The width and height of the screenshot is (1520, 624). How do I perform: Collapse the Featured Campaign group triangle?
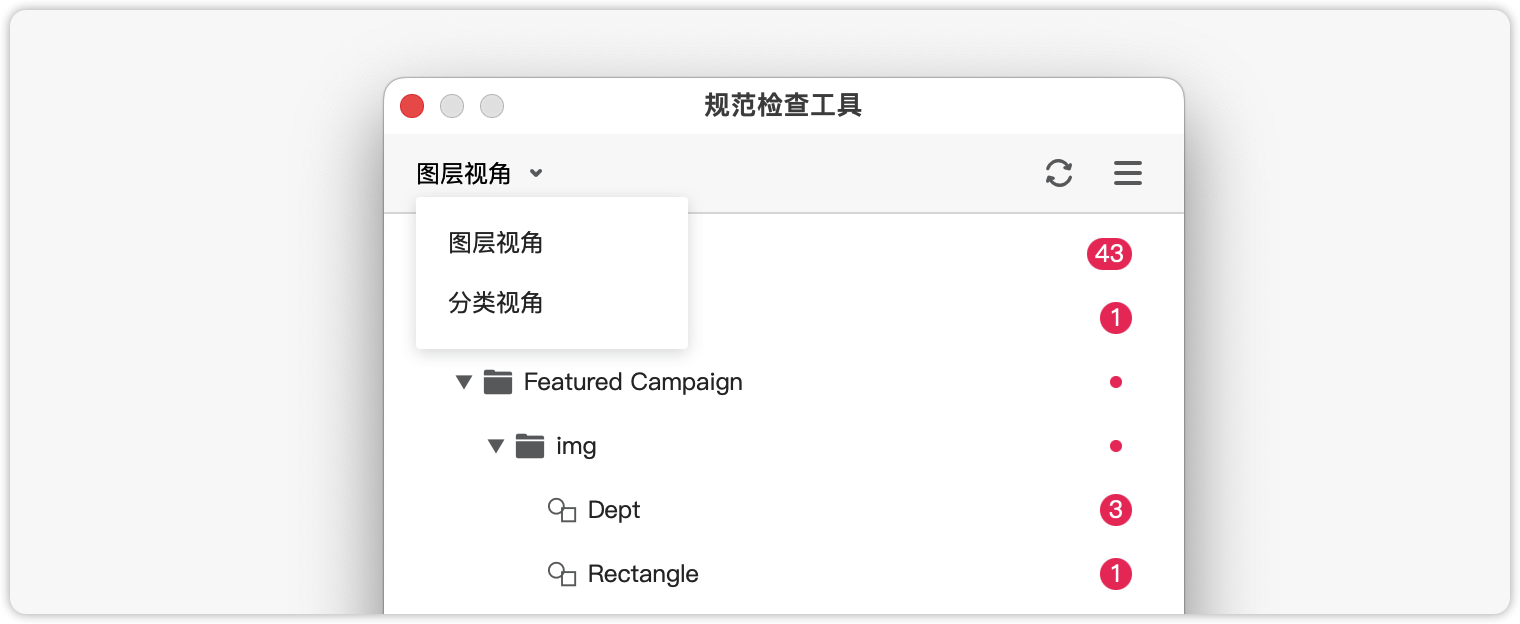(x=463, y=382)
